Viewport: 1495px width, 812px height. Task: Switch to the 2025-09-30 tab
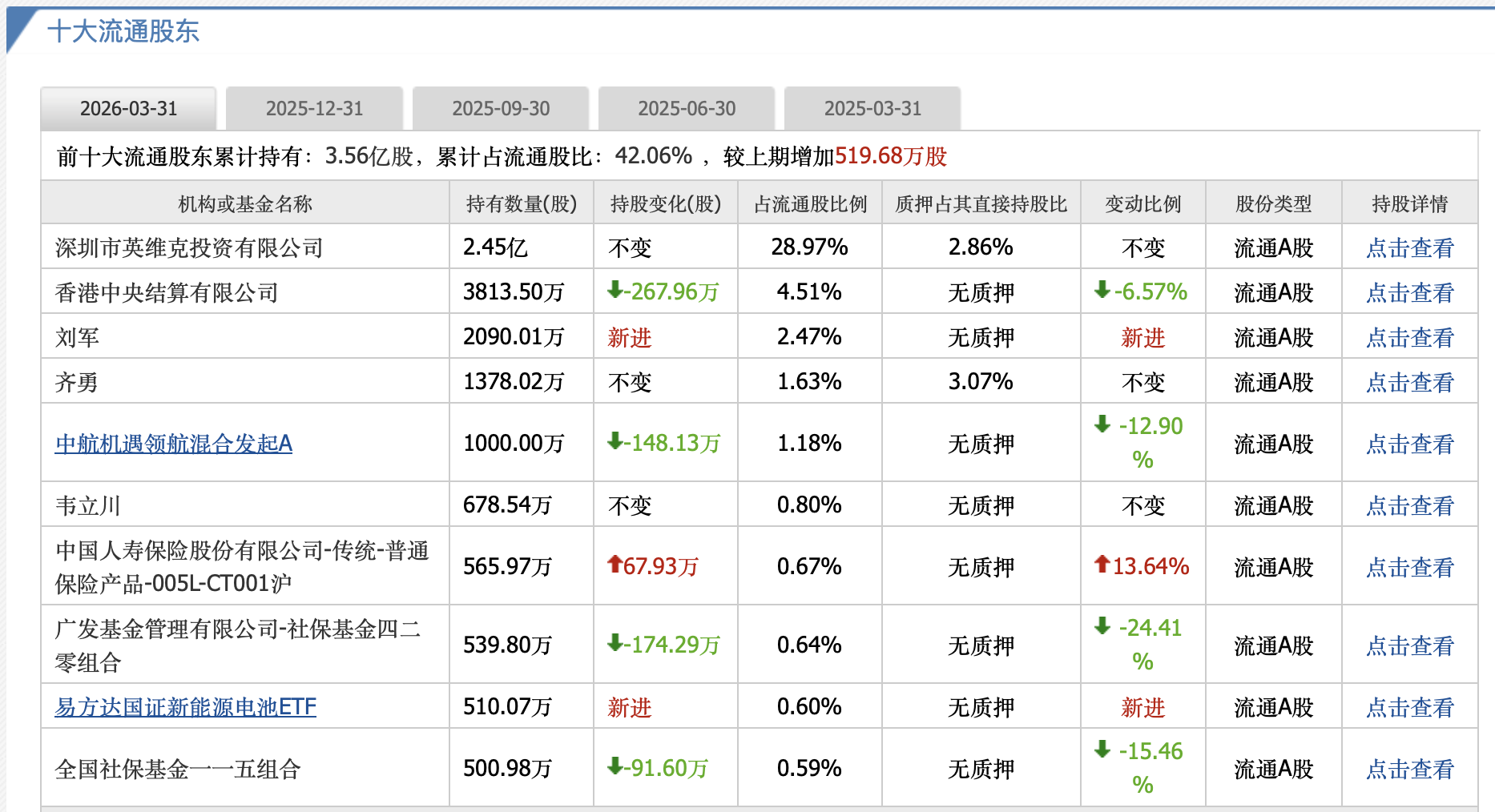[x=501, y=109]
